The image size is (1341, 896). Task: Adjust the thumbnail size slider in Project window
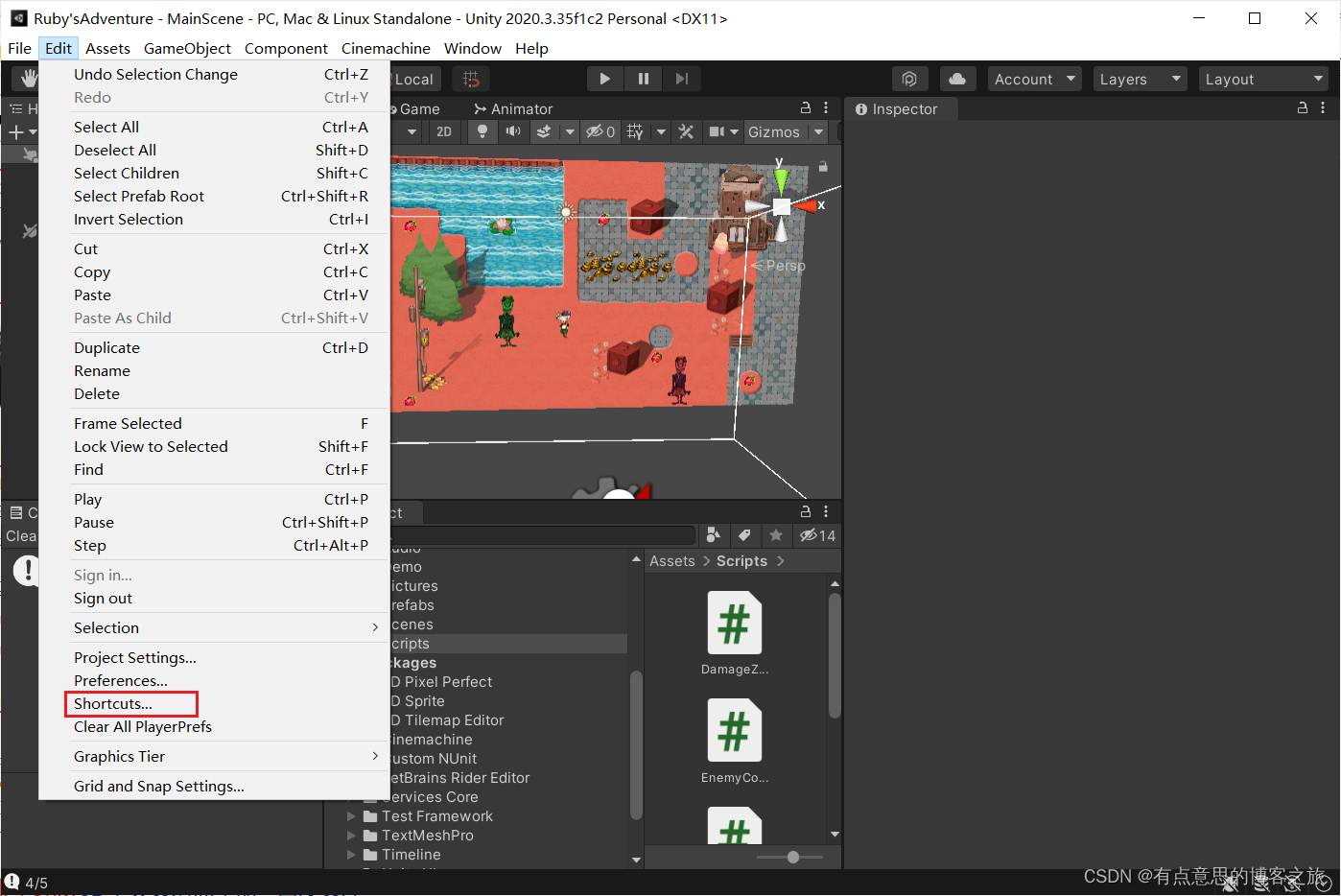point(792,857)
